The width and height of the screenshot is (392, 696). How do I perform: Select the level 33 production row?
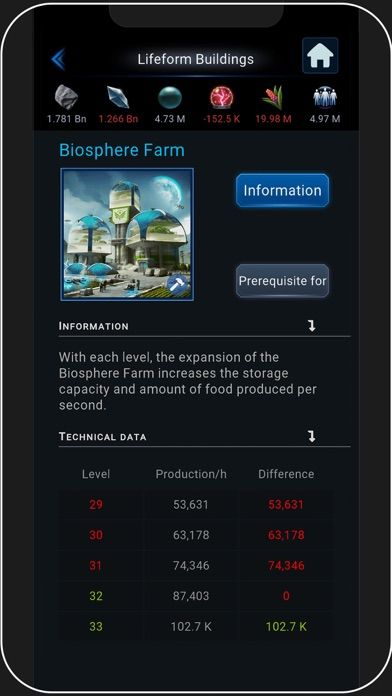(x=196, y=627)
